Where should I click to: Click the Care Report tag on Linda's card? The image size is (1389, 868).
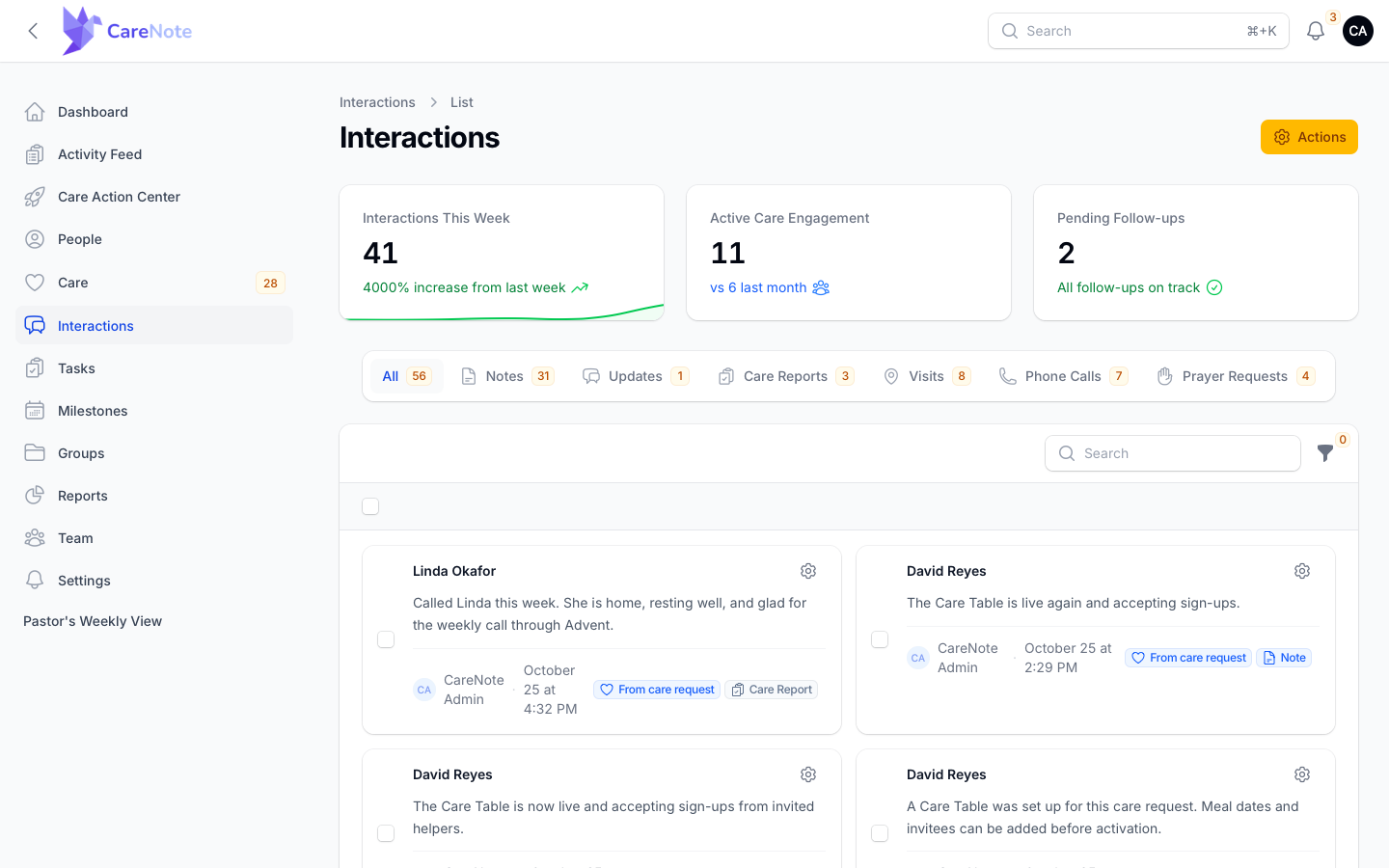pyautogui.click(x=772, y=690)
